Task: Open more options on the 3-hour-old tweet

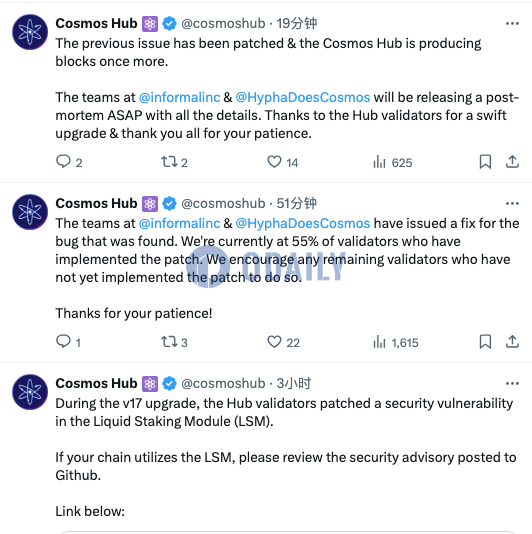Action: (512, 383)
